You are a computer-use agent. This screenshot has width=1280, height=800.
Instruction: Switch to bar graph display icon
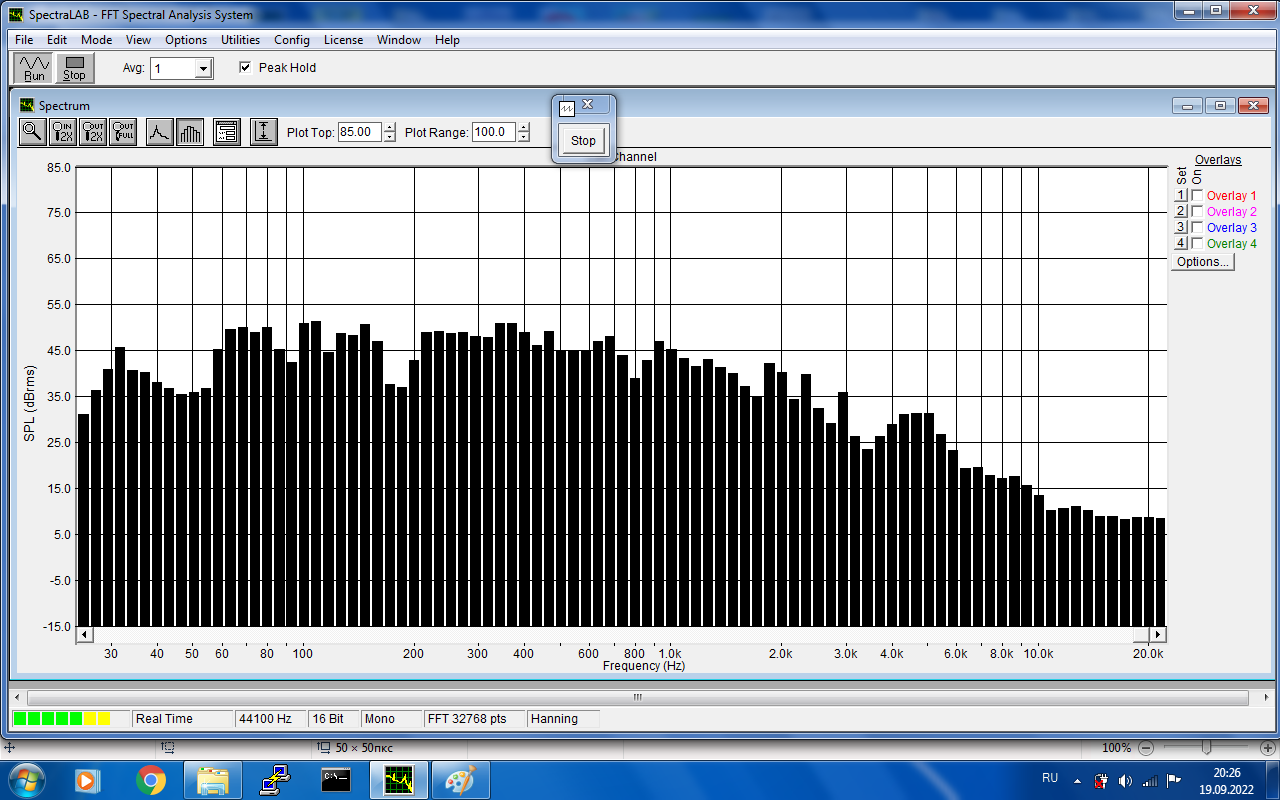(190, 131)
